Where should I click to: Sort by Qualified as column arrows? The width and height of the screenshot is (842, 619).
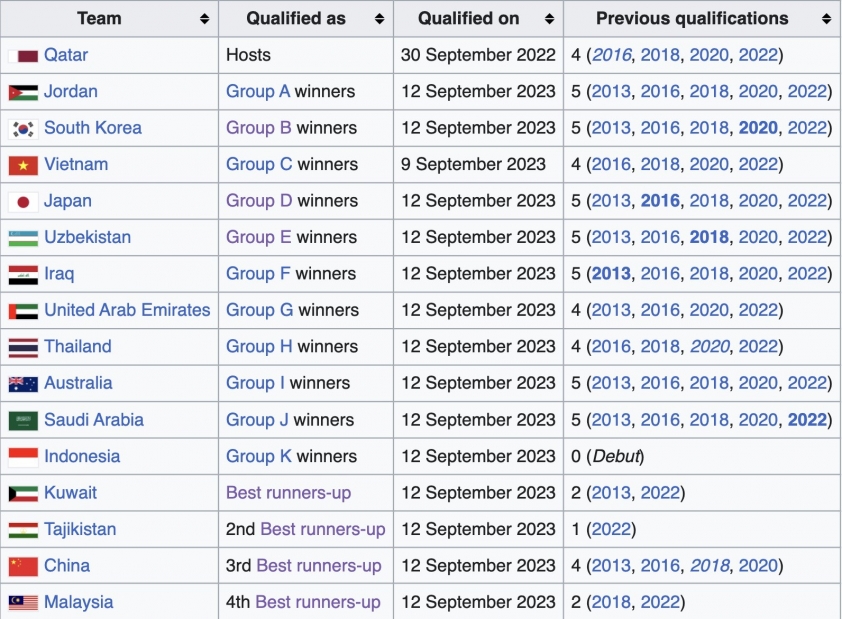(x=379, y=19)
